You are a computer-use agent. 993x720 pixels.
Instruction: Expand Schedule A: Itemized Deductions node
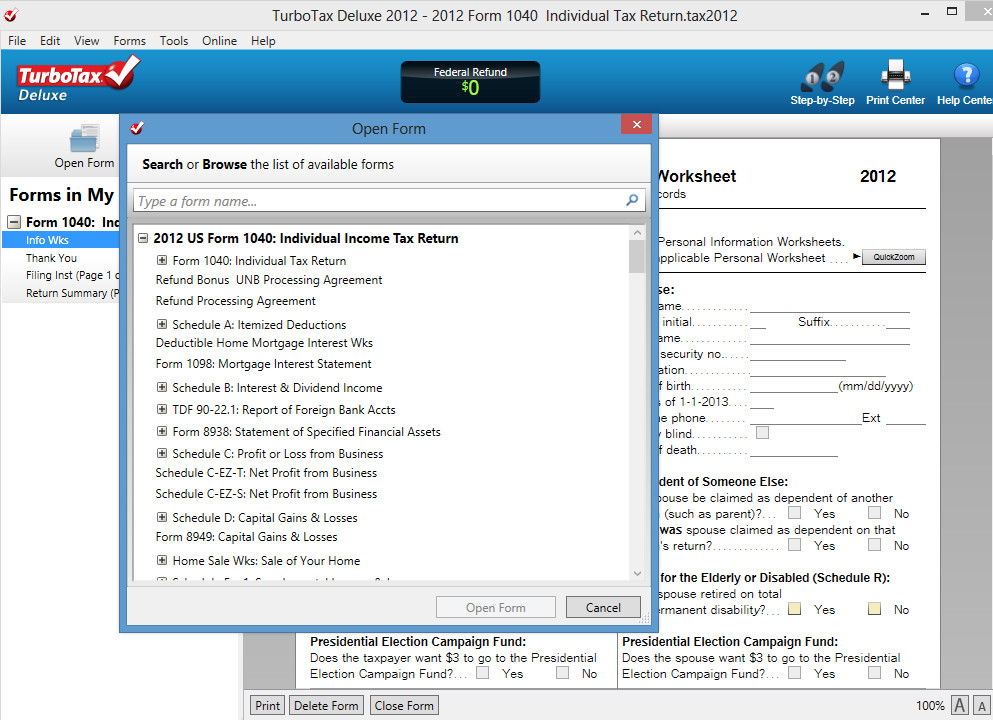162,324
